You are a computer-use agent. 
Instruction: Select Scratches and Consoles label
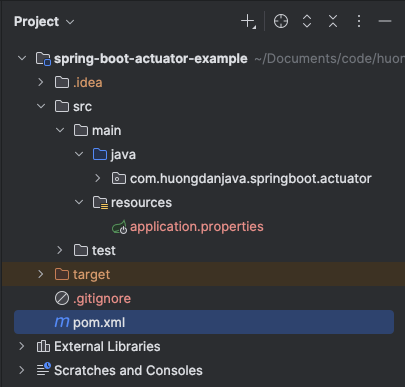(128, 371)
